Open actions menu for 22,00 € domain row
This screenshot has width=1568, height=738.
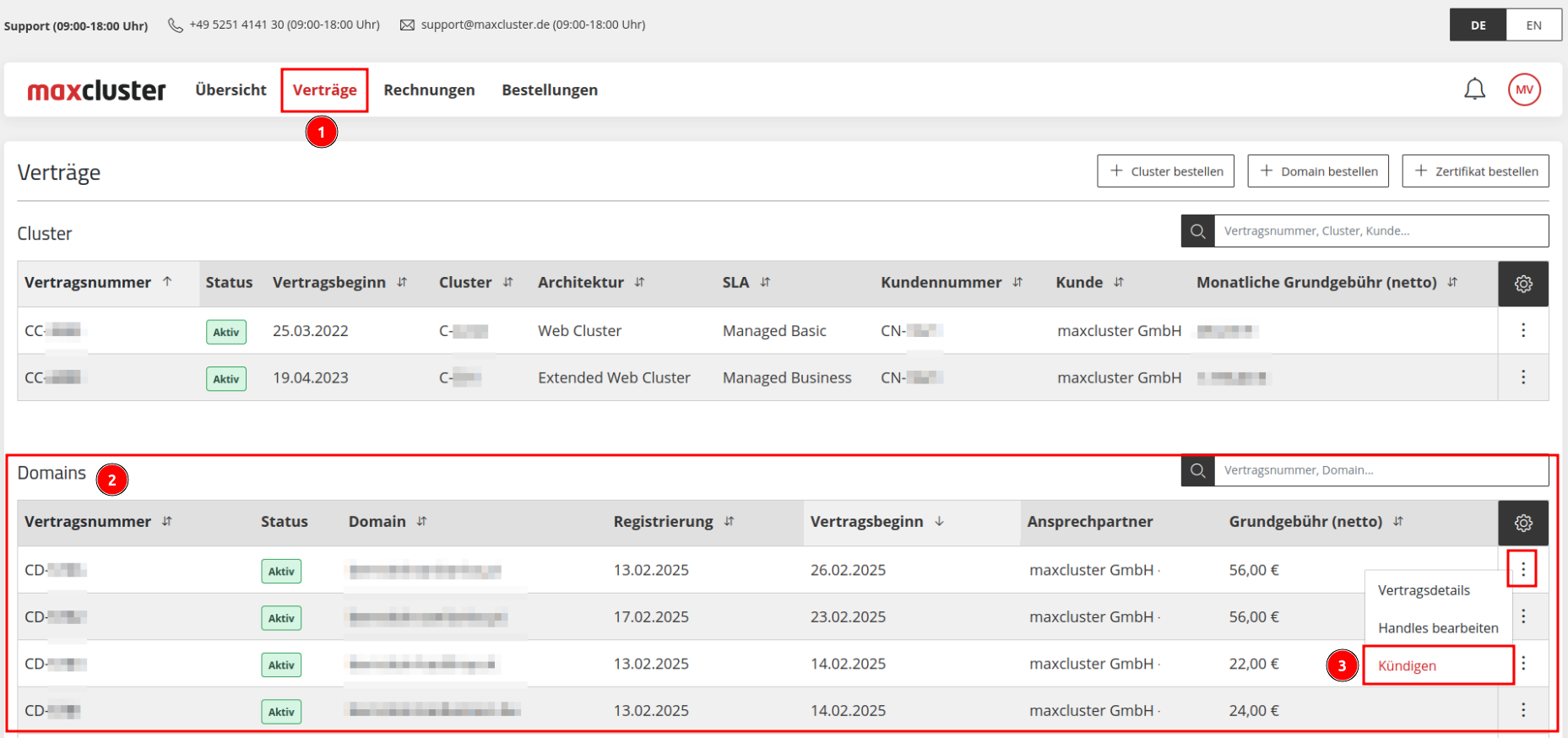[1523, 663]
